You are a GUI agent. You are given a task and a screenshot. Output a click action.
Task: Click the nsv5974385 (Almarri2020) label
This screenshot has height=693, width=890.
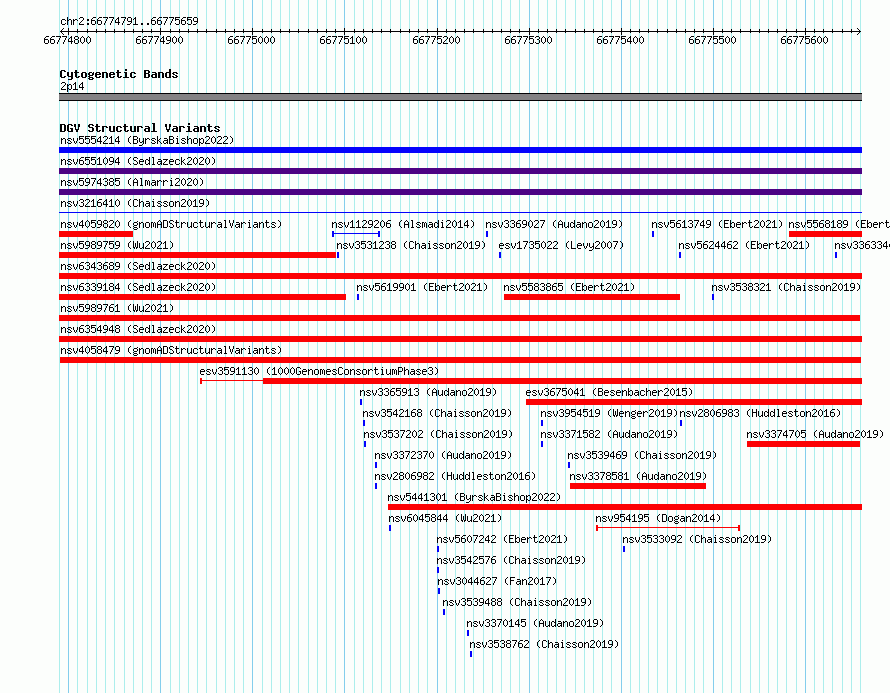click(x=132, y=182)
